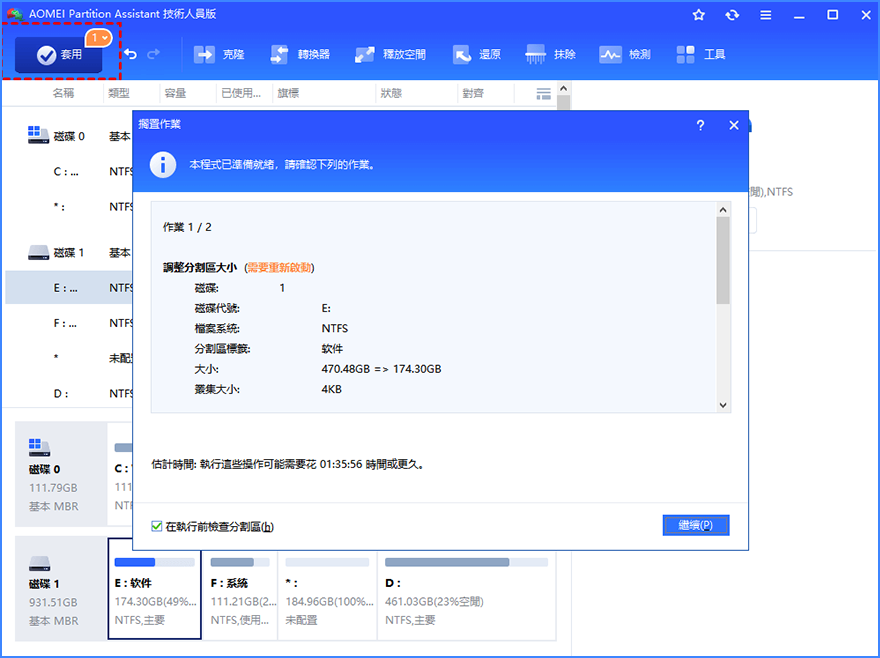
Task: Click the D: partition usage bar
Action: pos(466,562)
